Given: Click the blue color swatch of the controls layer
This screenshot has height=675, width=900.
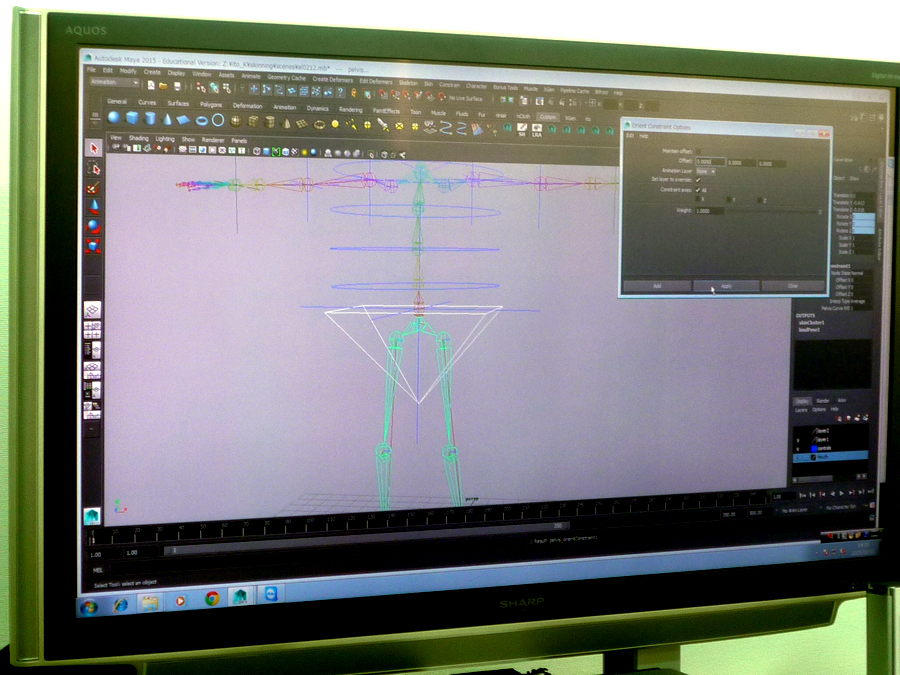Looking at the screenshot, I should (x=814, y=448).
